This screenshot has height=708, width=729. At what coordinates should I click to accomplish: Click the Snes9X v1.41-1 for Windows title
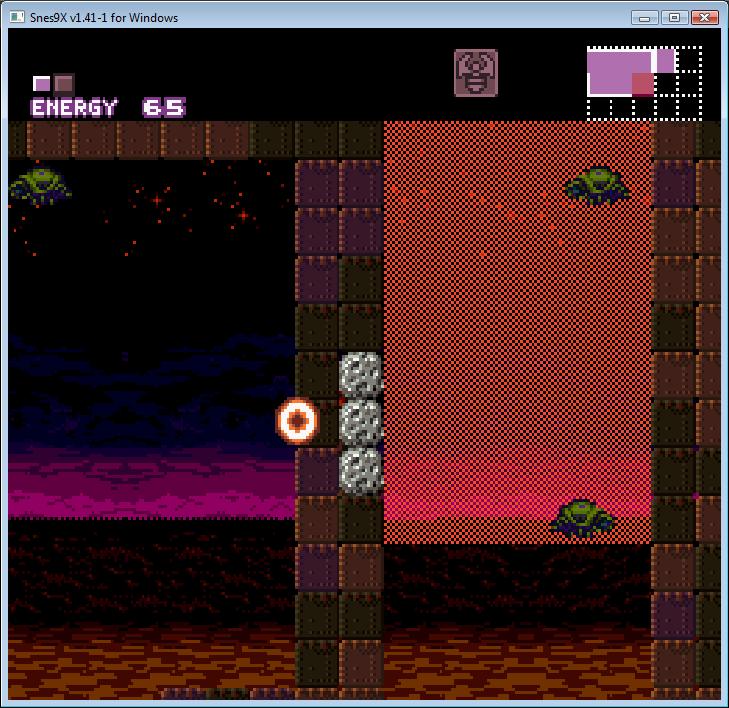[104, 18]
